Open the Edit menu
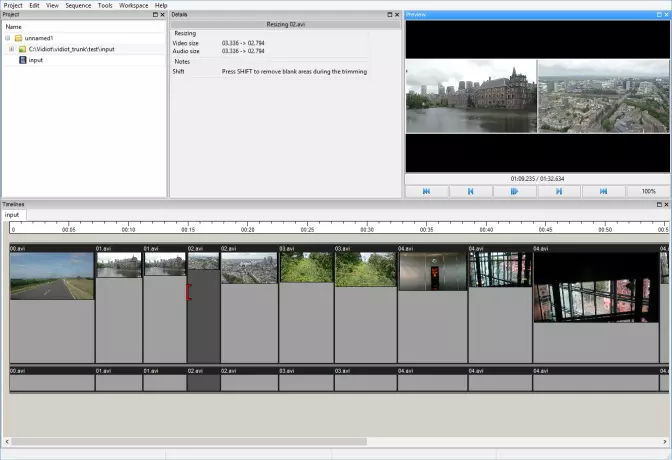This screenshot has width=672, height=460. [x=34, y=6]
